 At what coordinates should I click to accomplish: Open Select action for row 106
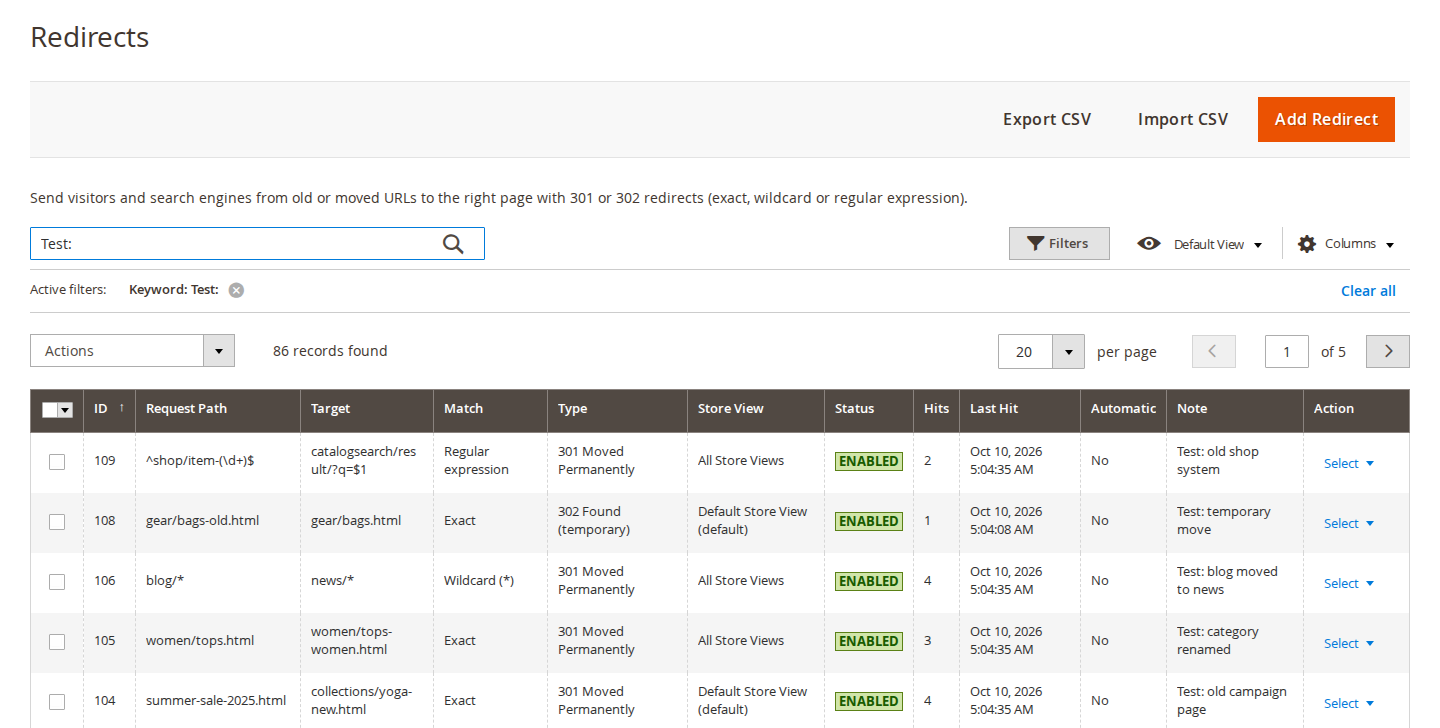pyautogui.click(x=1348, y=583)
